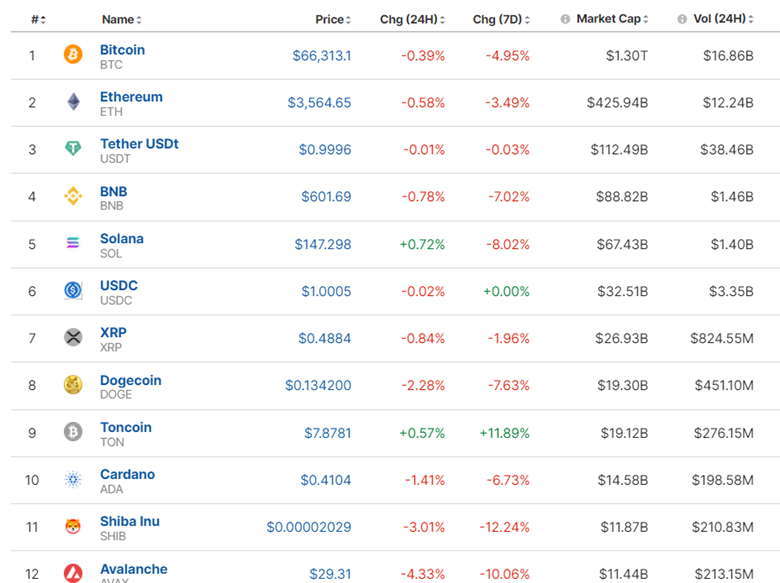The width and height of the screenshot is (780, 583).
Task: Click Shiba Inu price $0.00002029
Action: coord(309,527)
